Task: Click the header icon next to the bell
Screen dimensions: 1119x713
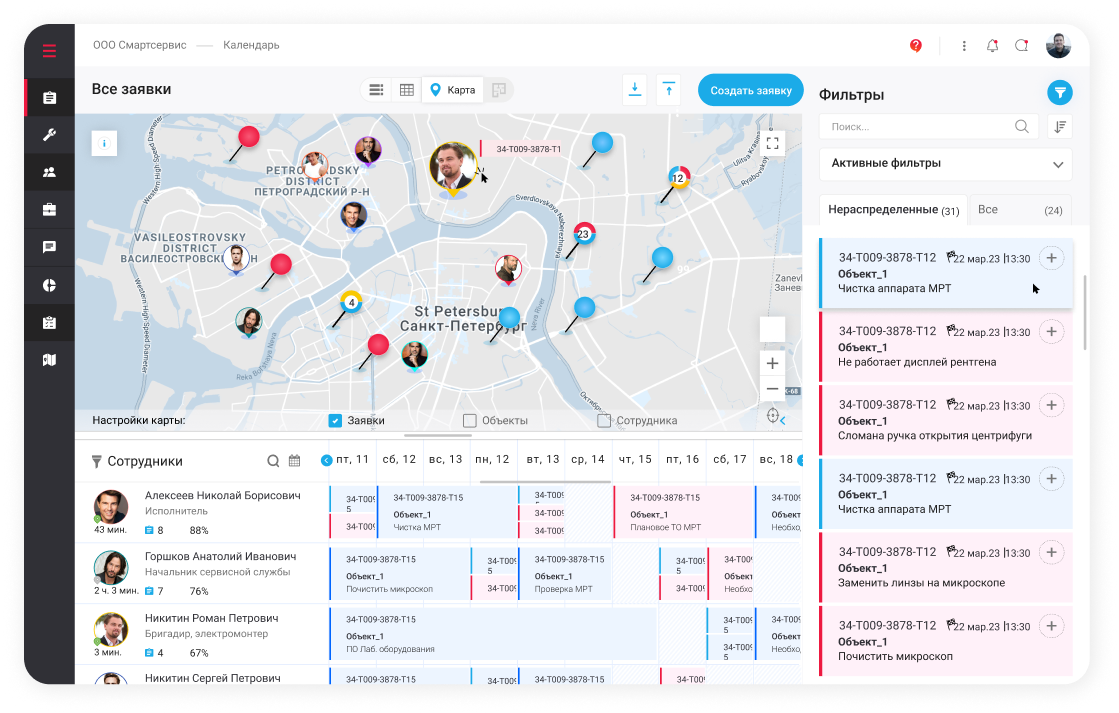Action: (1022, 46)
